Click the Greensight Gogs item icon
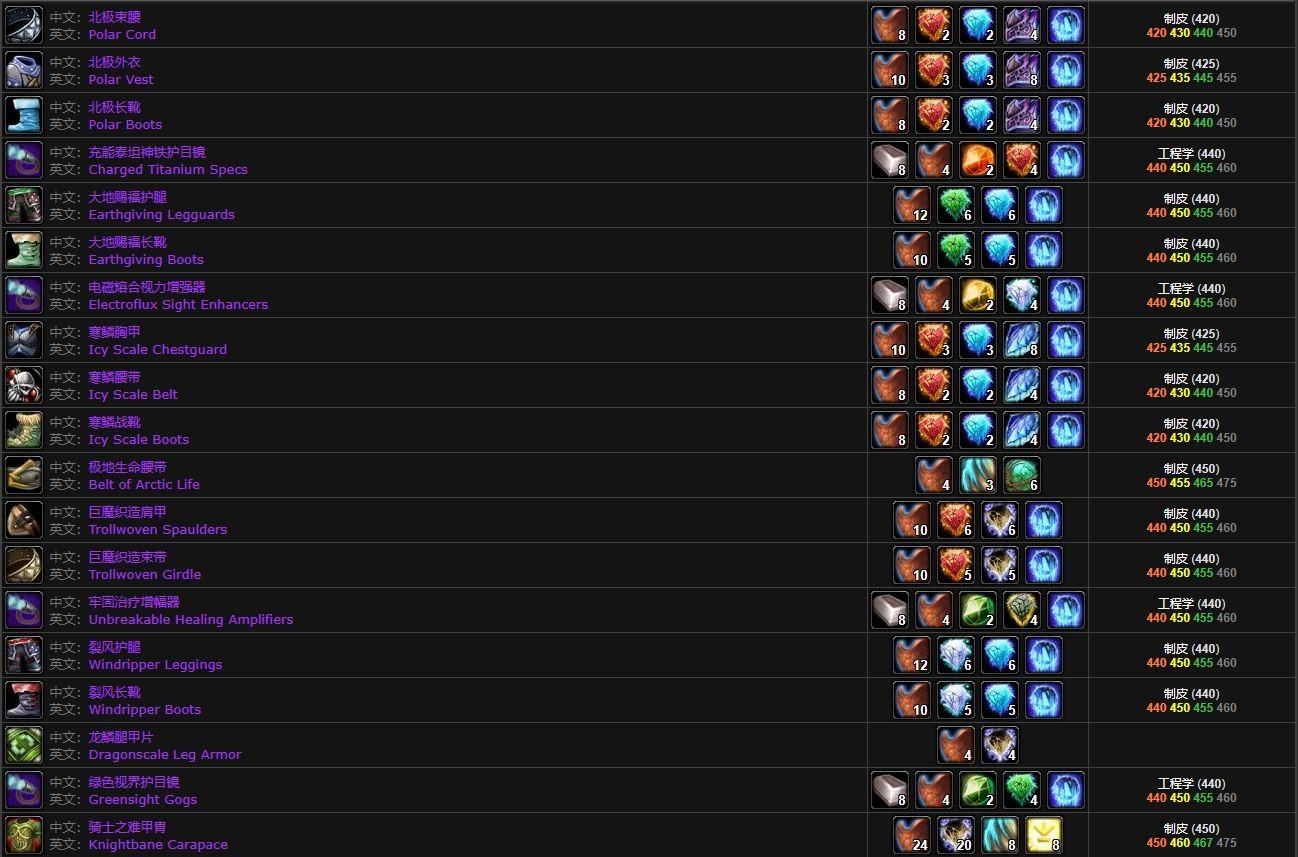The width and height of the screenshot is (1298, 857). tap(24, 790)
